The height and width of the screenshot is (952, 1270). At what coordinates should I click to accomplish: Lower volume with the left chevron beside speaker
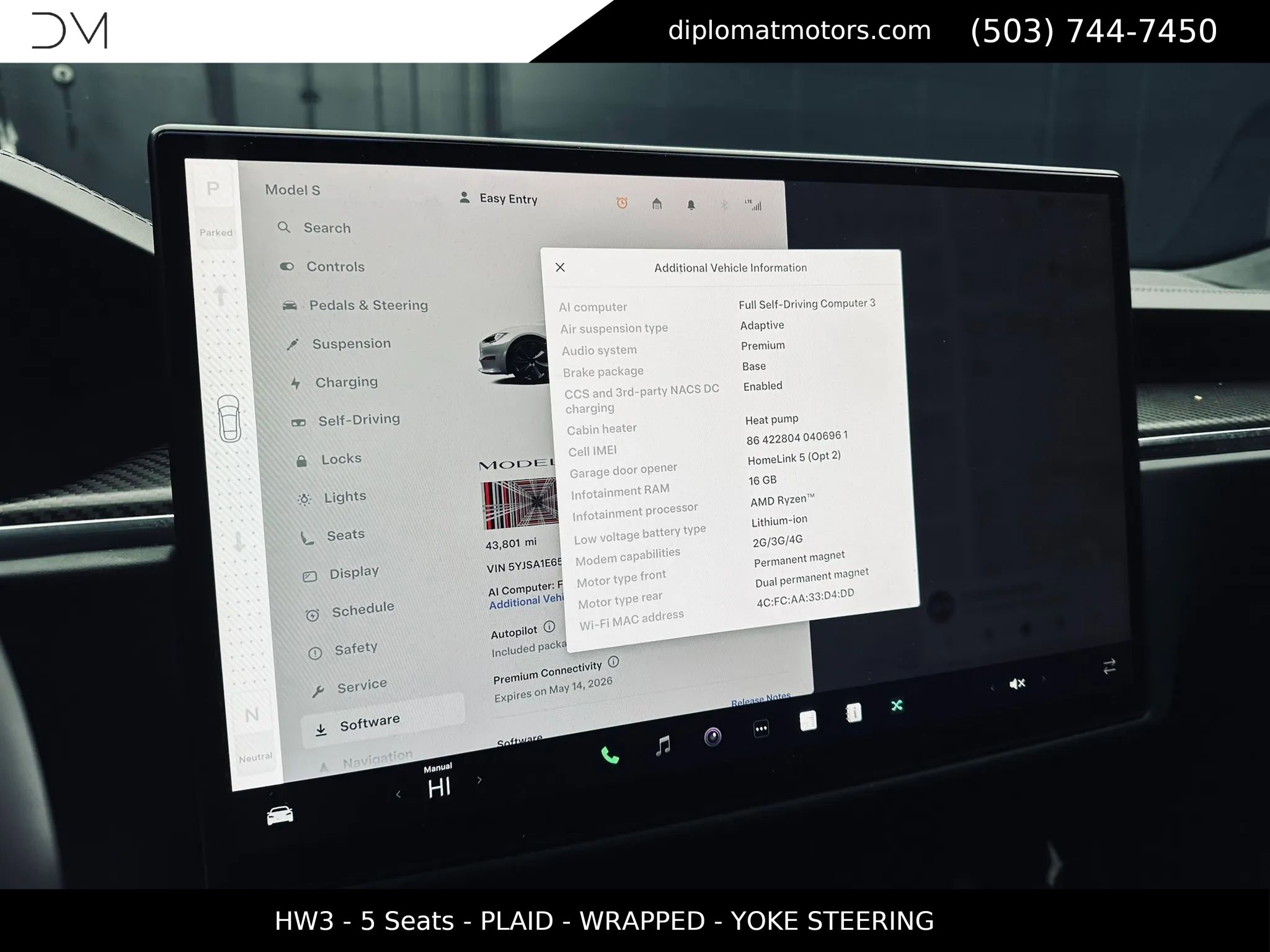992,688
